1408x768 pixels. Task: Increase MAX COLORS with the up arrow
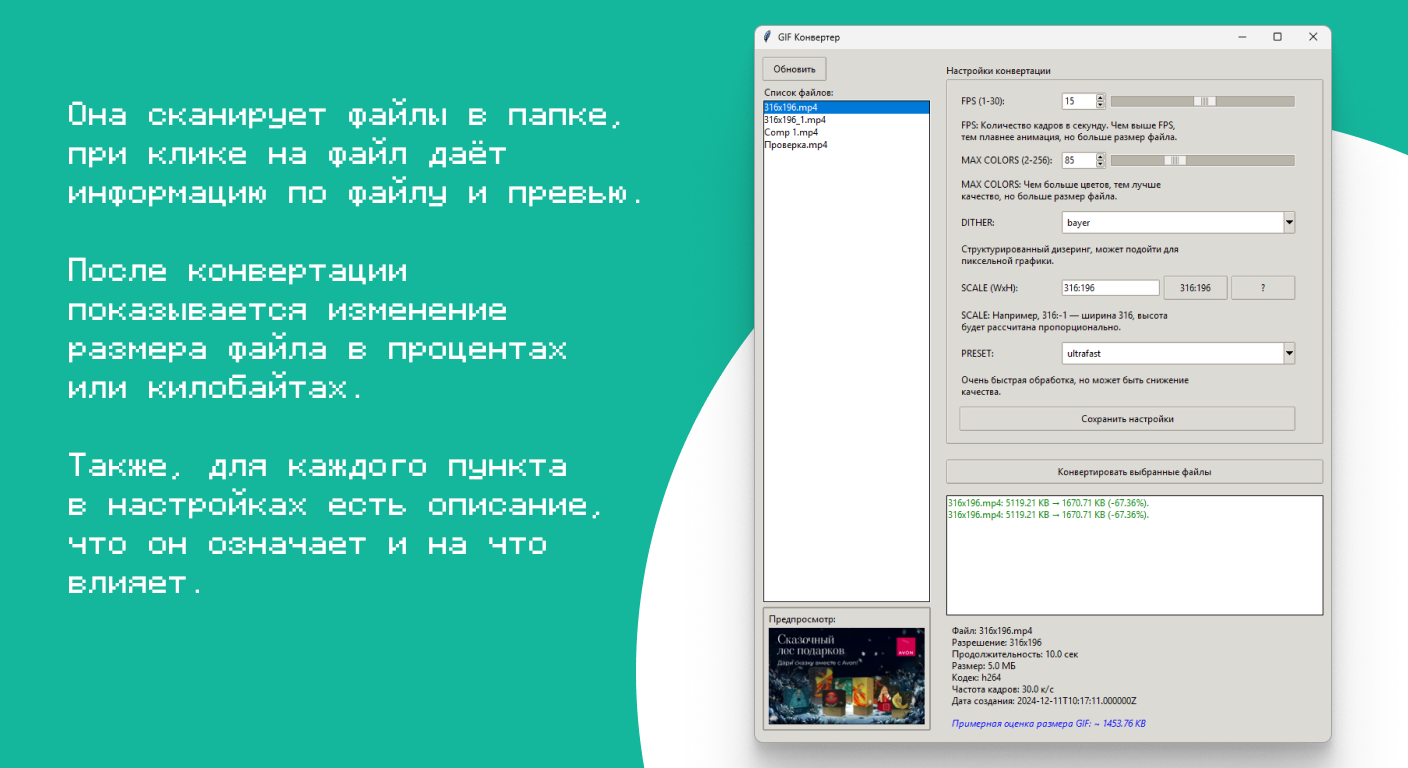pyautogui.click(x=1101, y=156)
